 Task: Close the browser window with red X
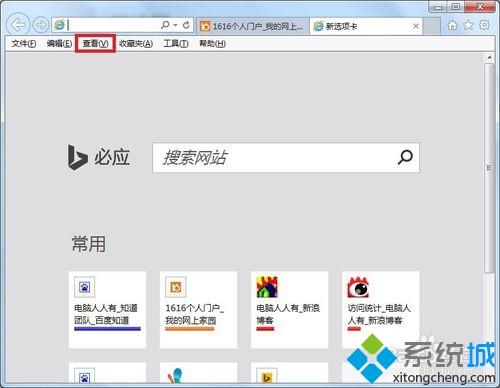[x=480, y=7]
